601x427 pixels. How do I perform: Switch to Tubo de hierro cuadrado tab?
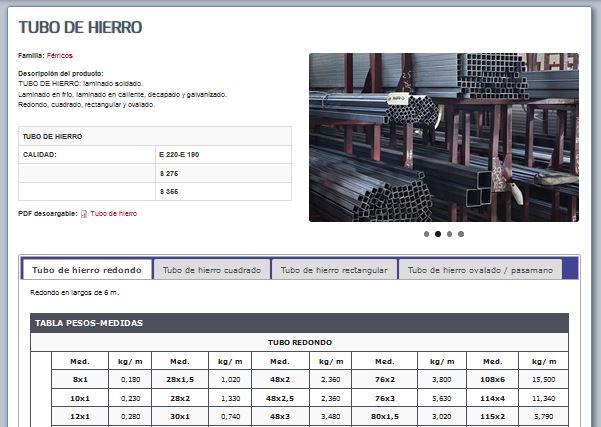tap(212, 270)
